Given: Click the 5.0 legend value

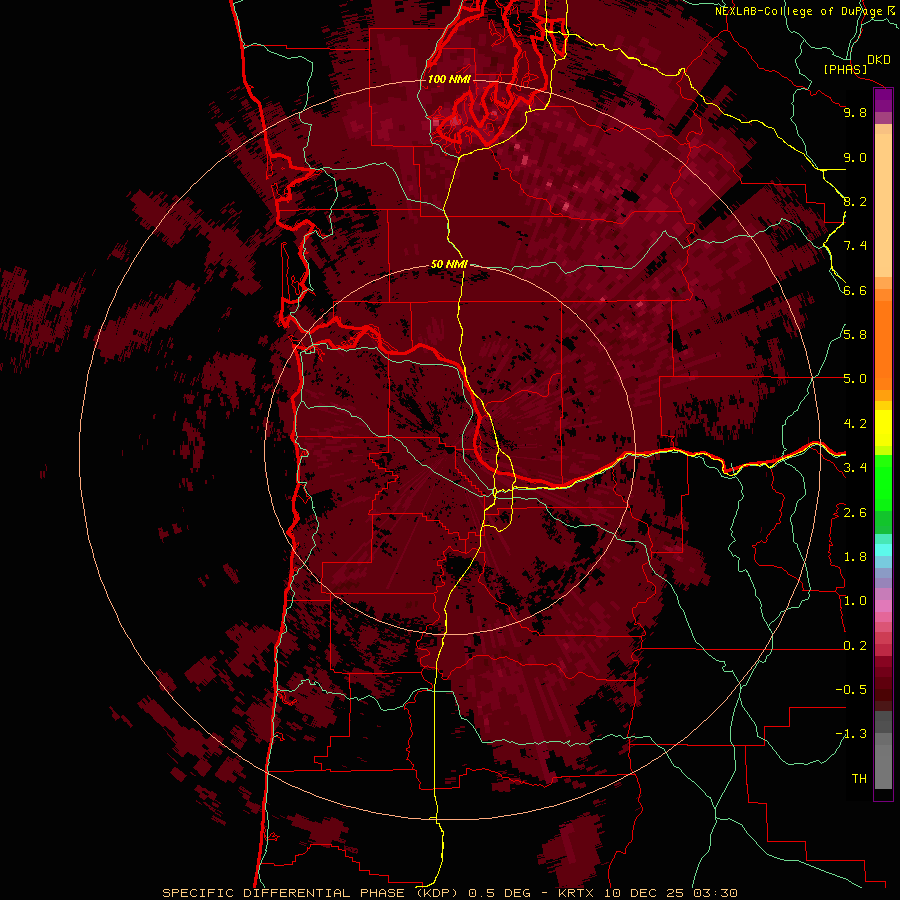Looking at the screenshot, I should tap(855, 379).
